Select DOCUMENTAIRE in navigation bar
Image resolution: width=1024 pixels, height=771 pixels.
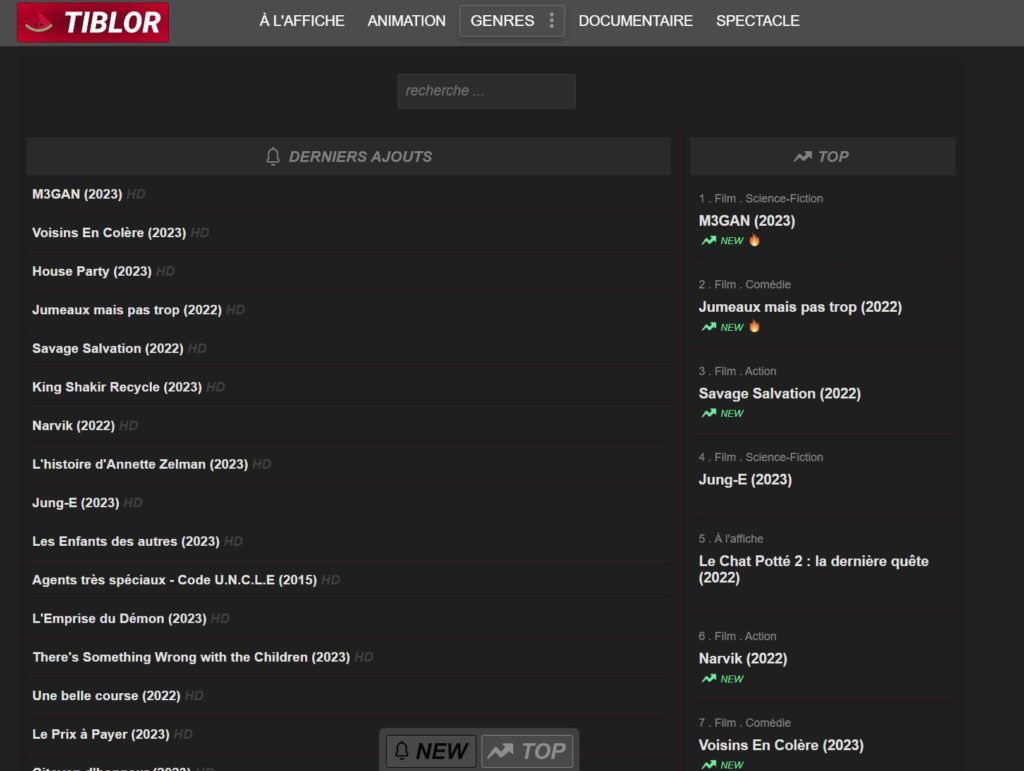coord(635,21)
